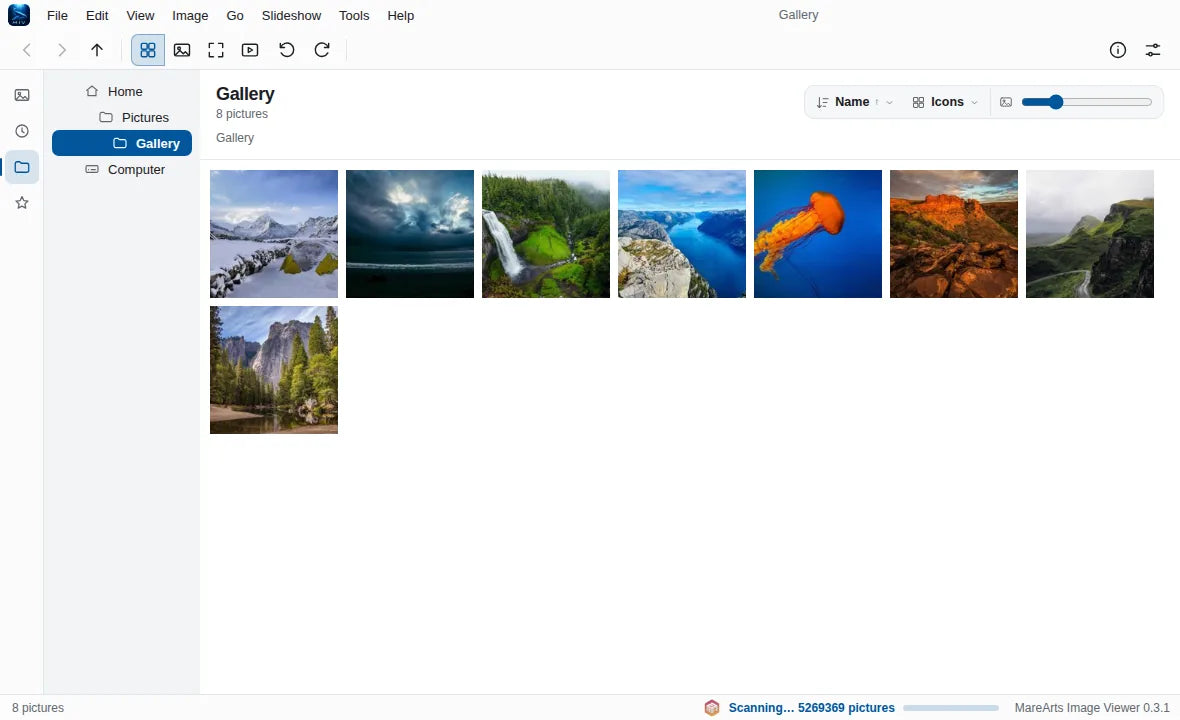Select the red canyon rocks thumbnail
This screenshot has width=1180, height=720.
click(x=953, y=234)
